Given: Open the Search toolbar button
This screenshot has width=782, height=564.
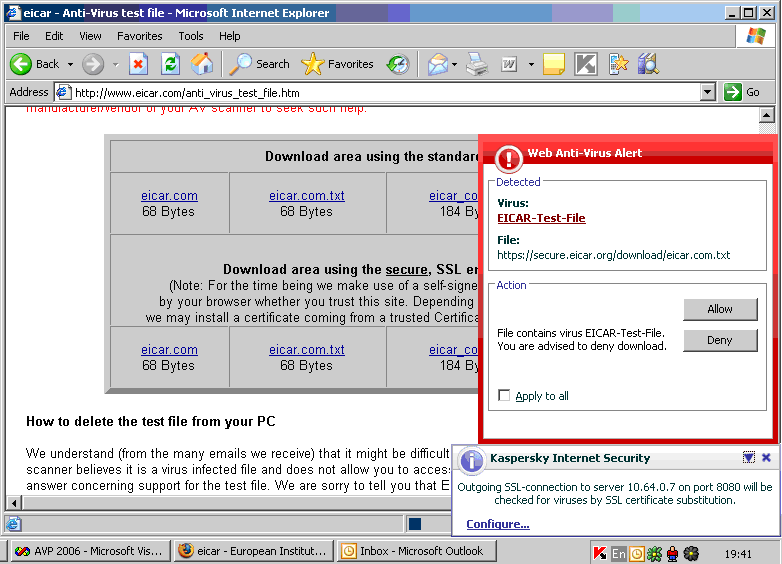Looking at the screenshot, I should pos(259,64).
